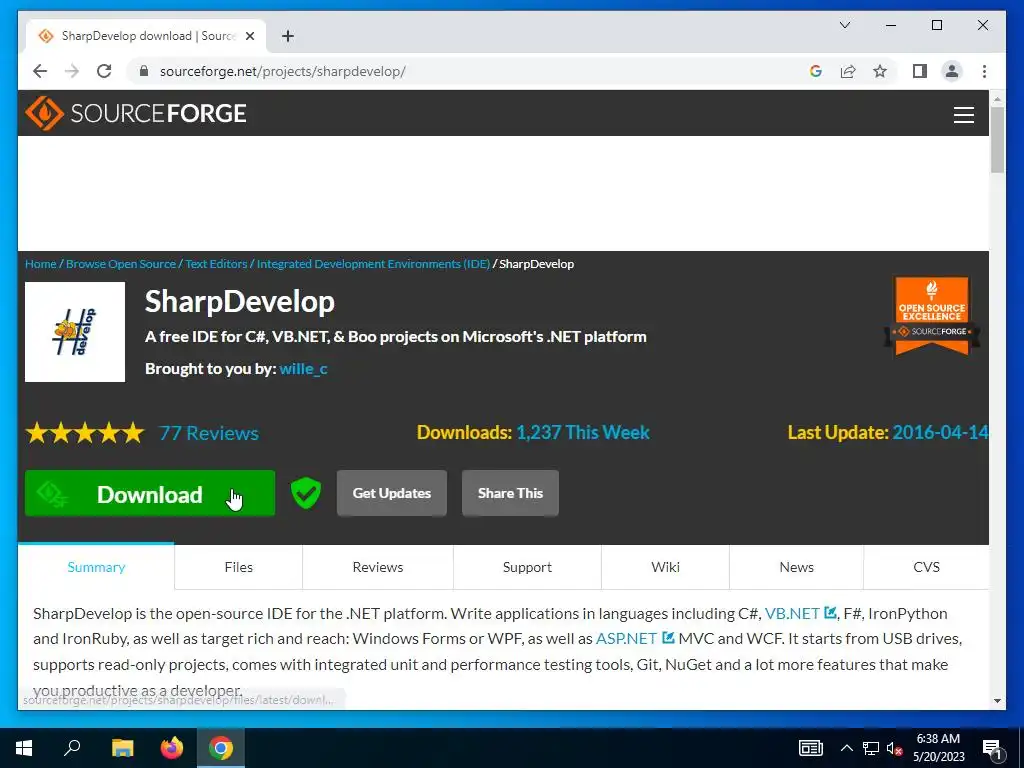Click the Browse Open Source breadcrumb link
Image resolution: width=1024 pixels, height=768 pixels.
pyautogui.click(x=121, y=264)
